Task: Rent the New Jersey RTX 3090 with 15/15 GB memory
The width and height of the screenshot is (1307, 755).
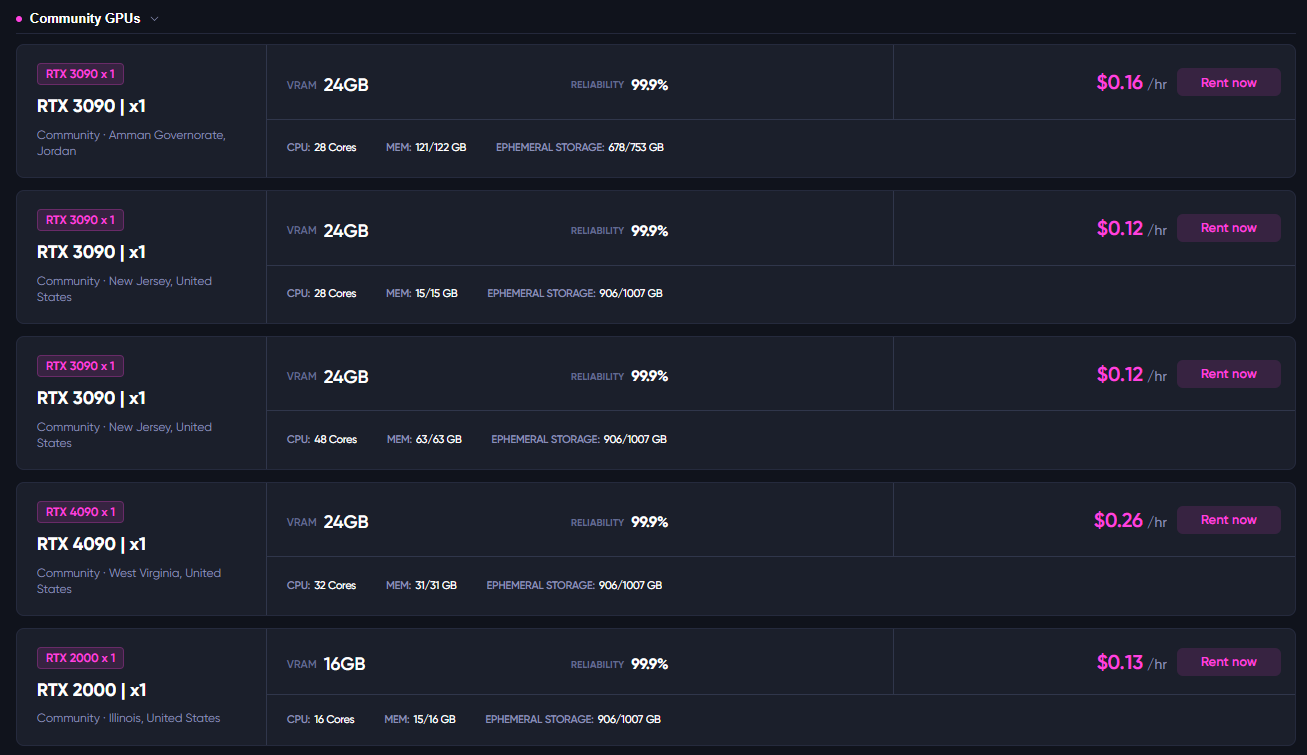Action: pos(1228,228)
